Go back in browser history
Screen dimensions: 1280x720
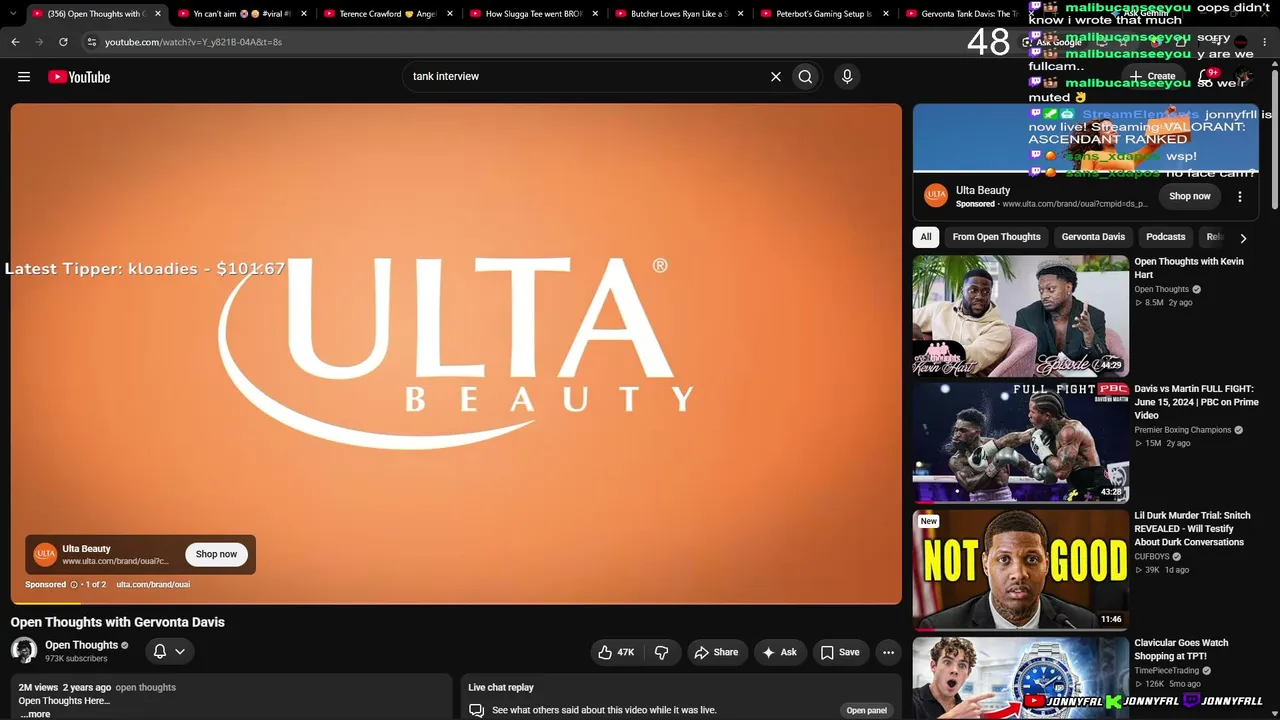[15, 42]
